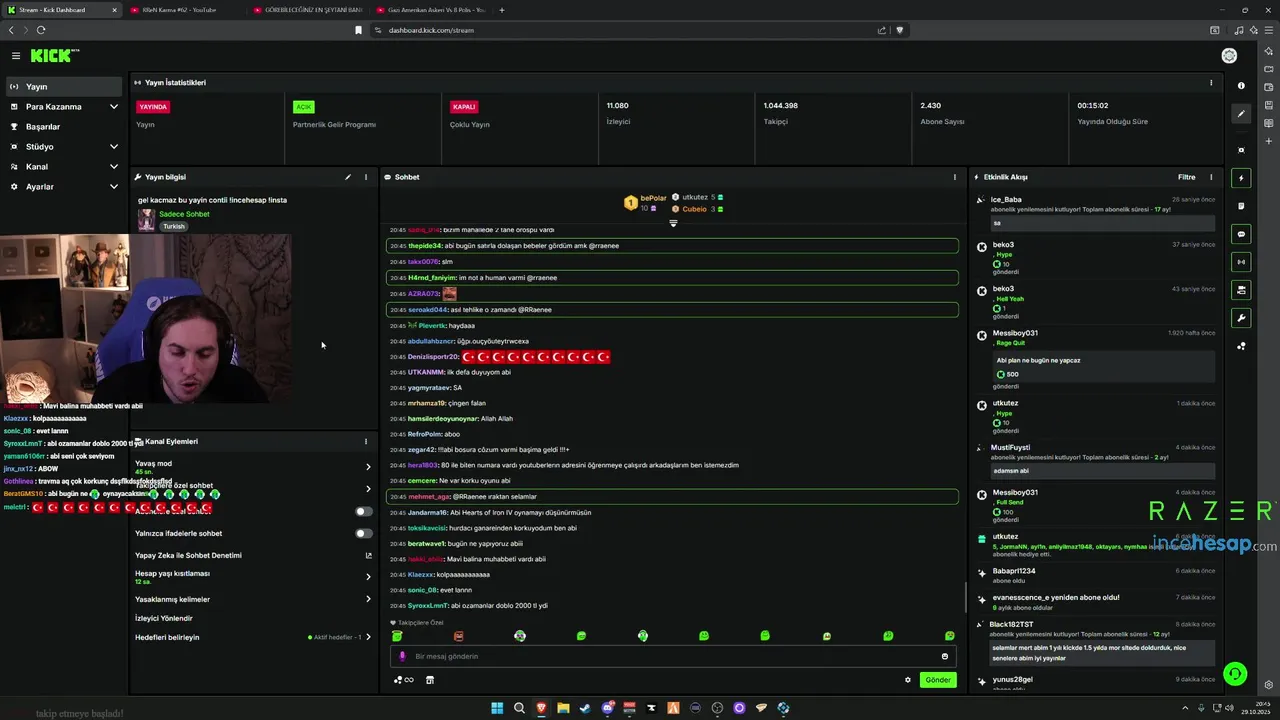
Task: Open Hedefleri belirleyin active goals chevron
Action: point(368,637)
